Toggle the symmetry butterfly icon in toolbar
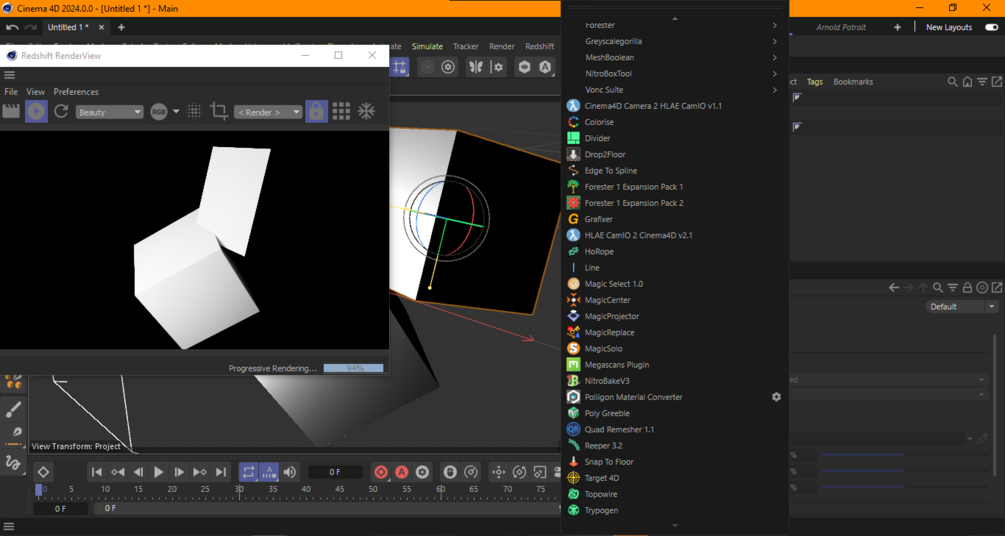 coord(476,67)
